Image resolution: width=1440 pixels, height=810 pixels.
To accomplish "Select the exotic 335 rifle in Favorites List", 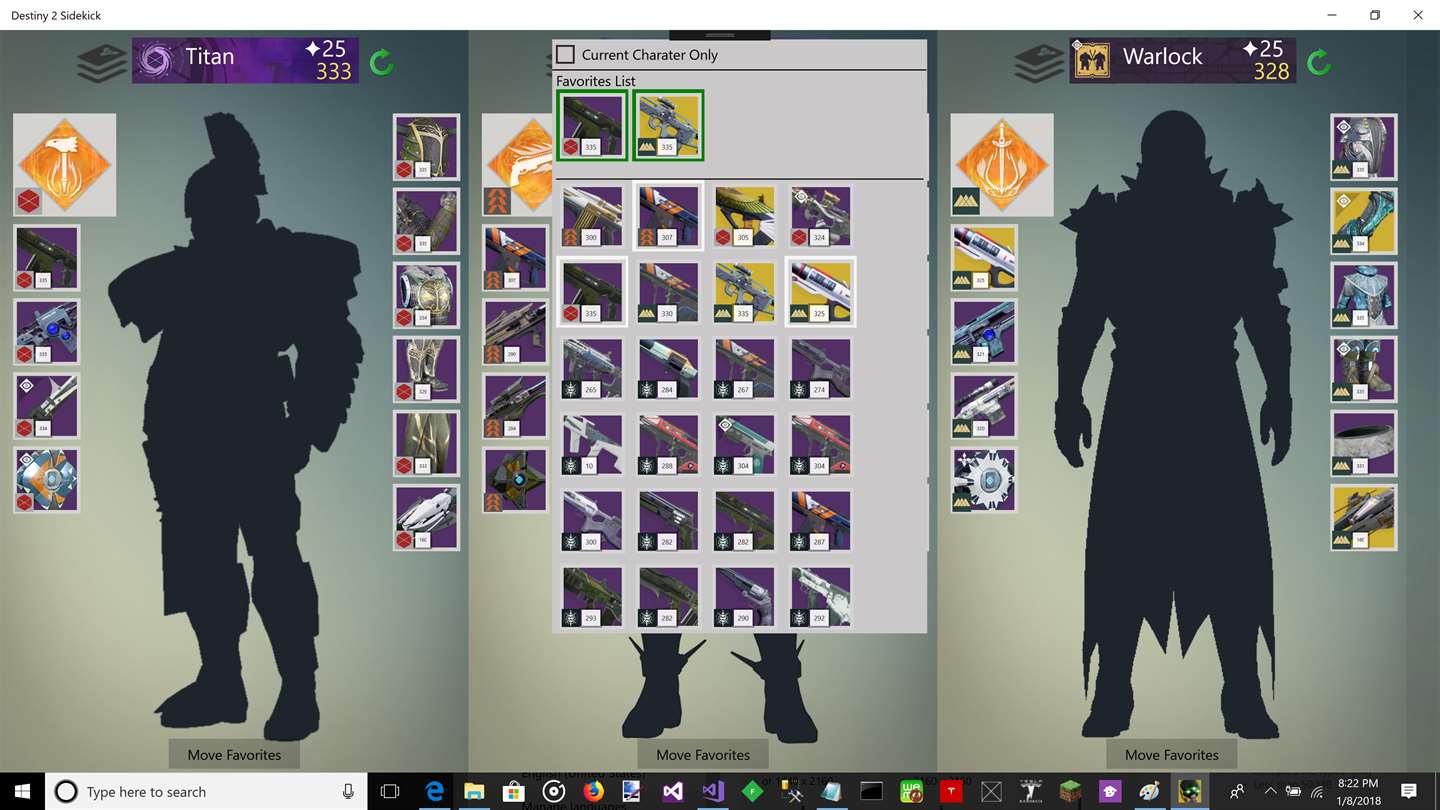I will (x=668, y=125).
